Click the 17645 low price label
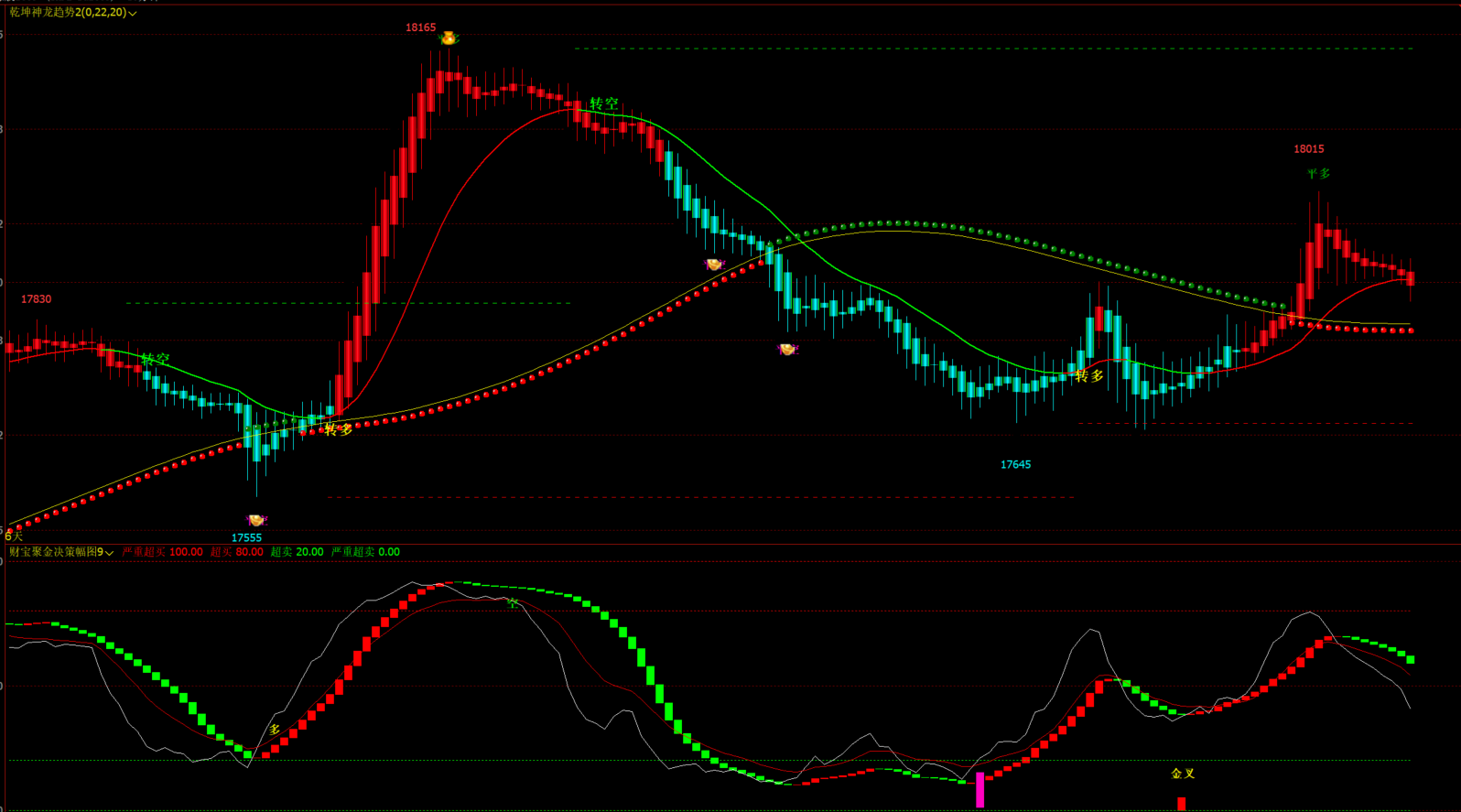Screen dimensions: 1461x812 pyautogui.click(x=1015, y=465)
